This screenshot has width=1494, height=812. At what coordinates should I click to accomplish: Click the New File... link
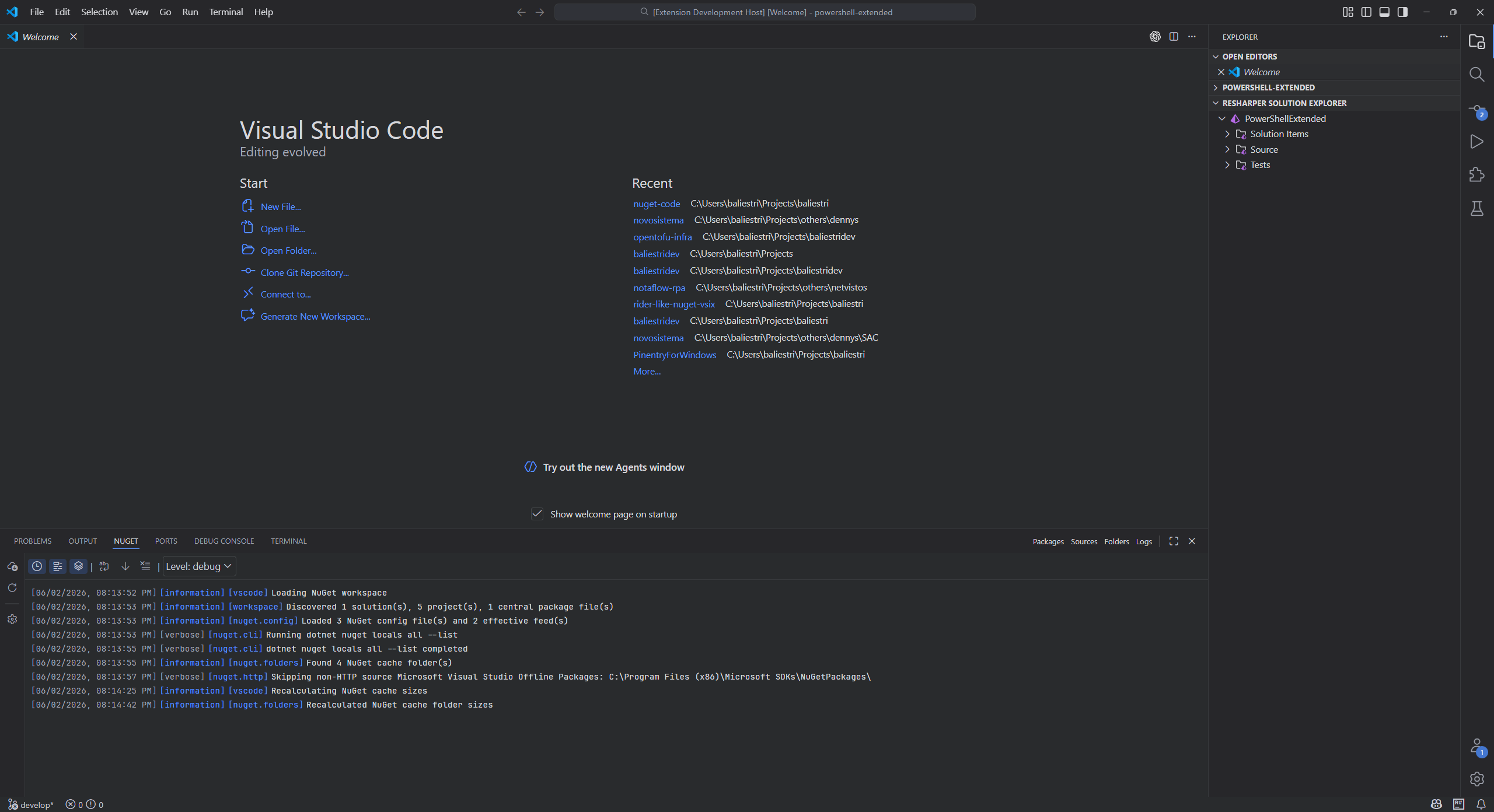point(281,206)
